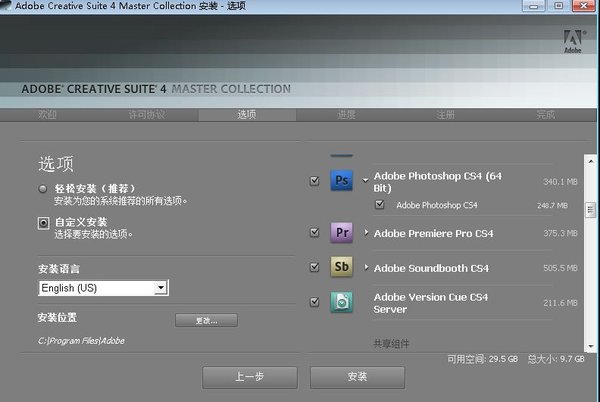Click the installer title bar icon

[x=6, y=5]
